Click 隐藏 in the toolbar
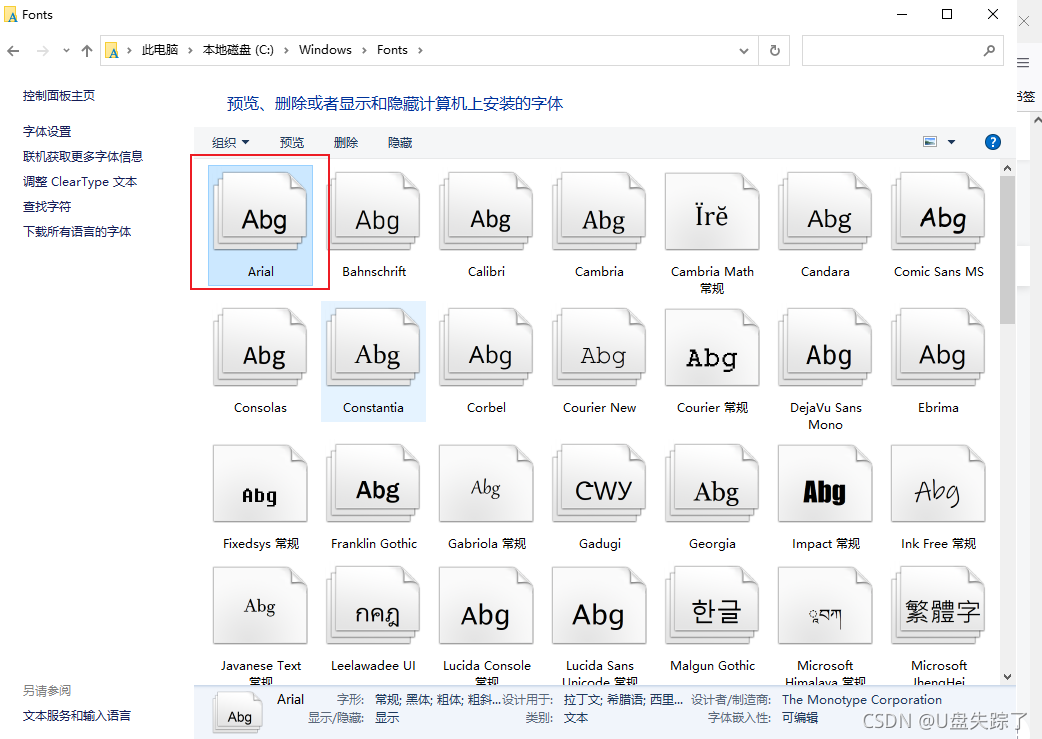Viewport: 1042px width, 739px height. [400, 142]
